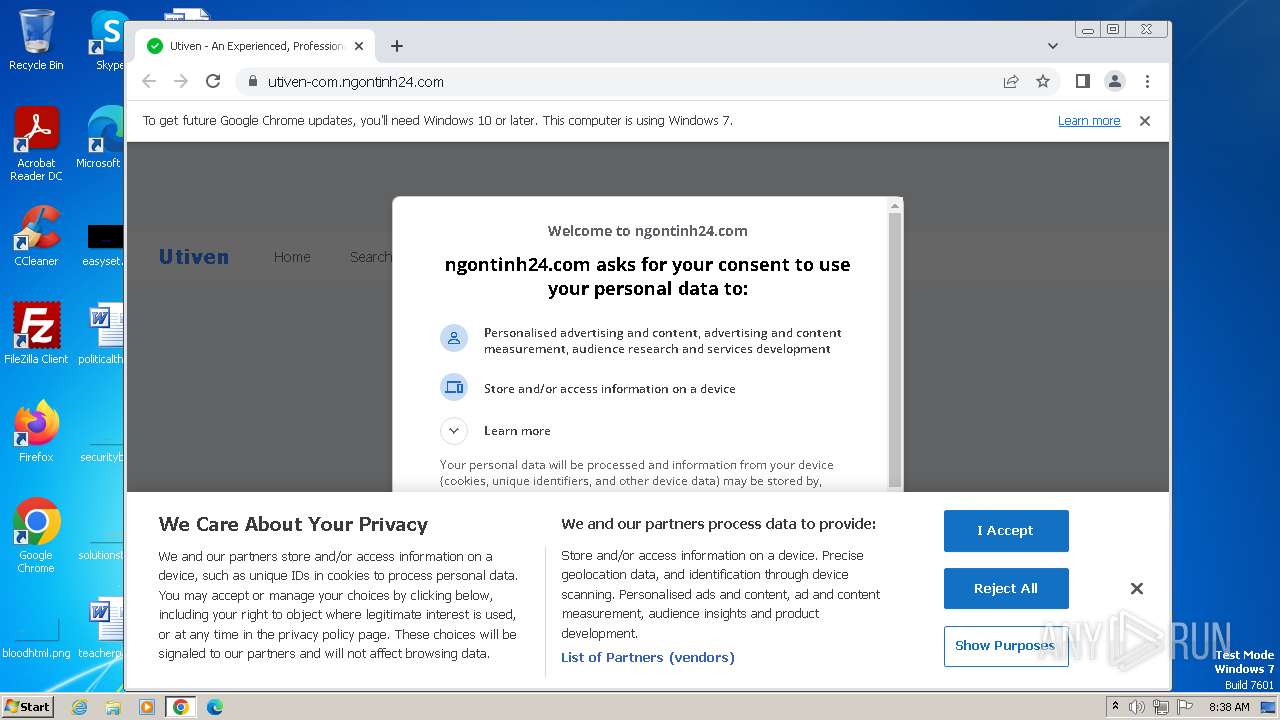Open the List of Partners (vendors) link
Image resolution: width=1280 pixels, height=720 pixels.
click(x=648, y=658)
